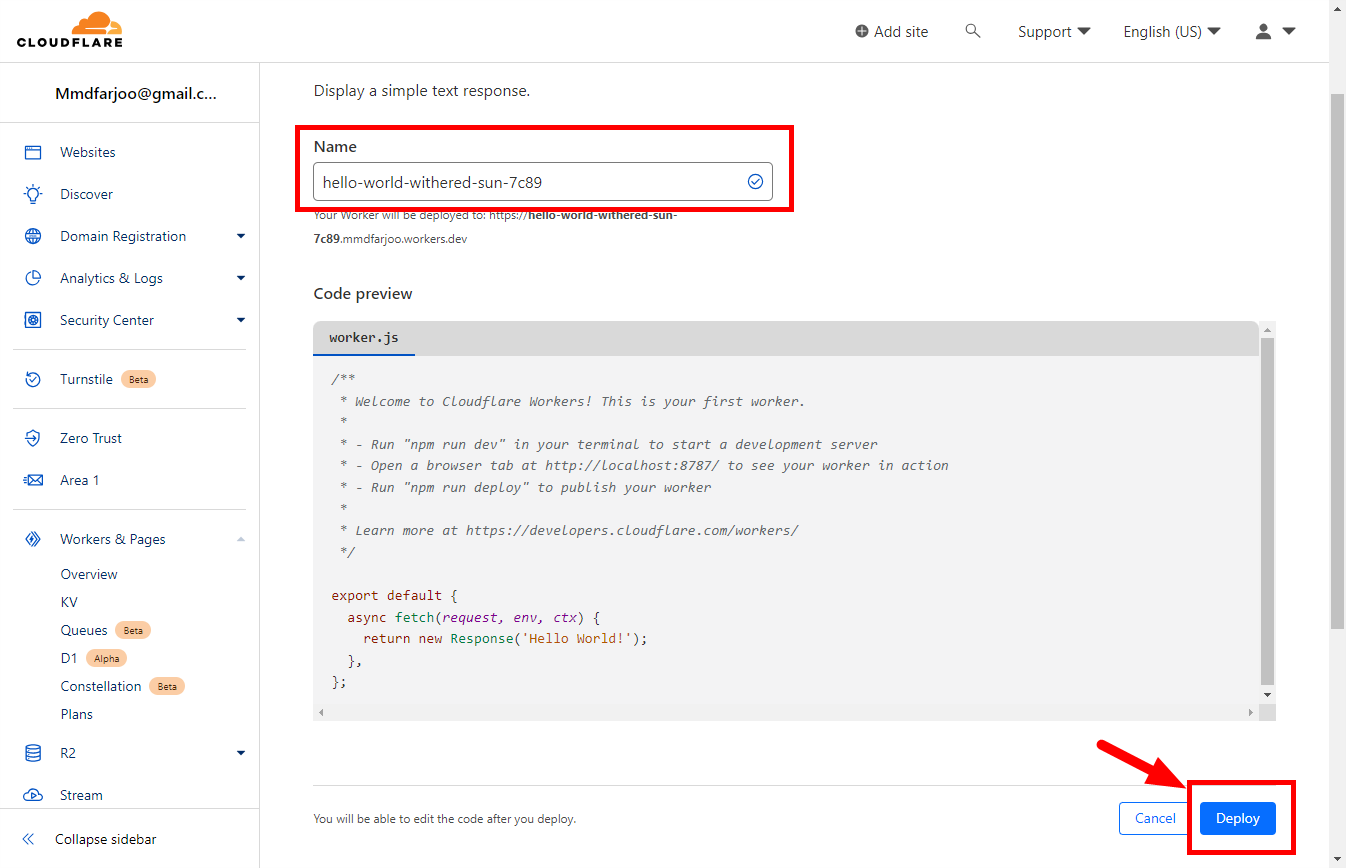1346x868 pixels.
Task: Expand the Support dropdown
Action: pos(1053,32)
